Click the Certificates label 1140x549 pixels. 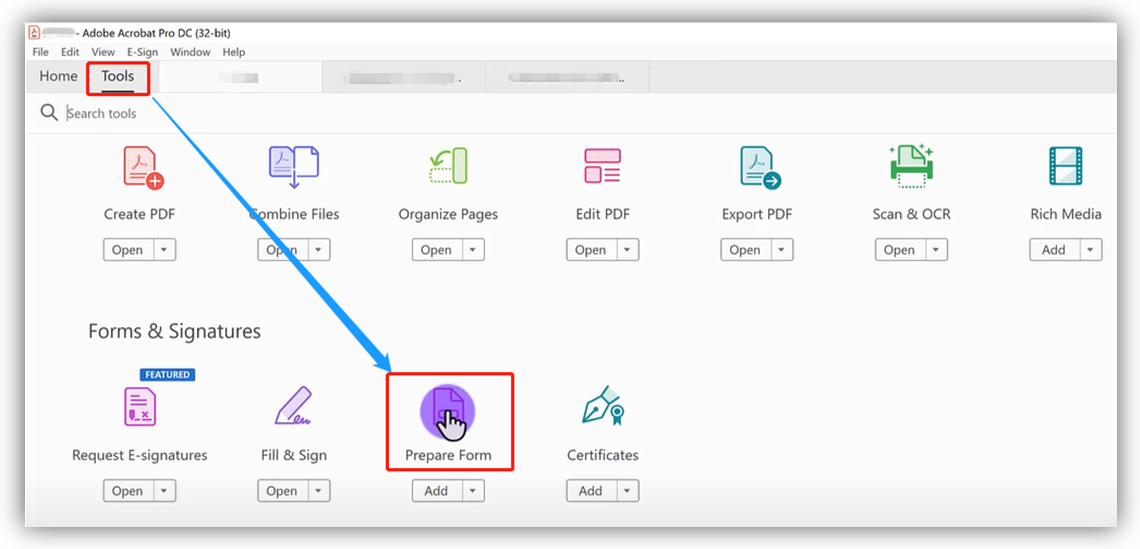[603, 455]
